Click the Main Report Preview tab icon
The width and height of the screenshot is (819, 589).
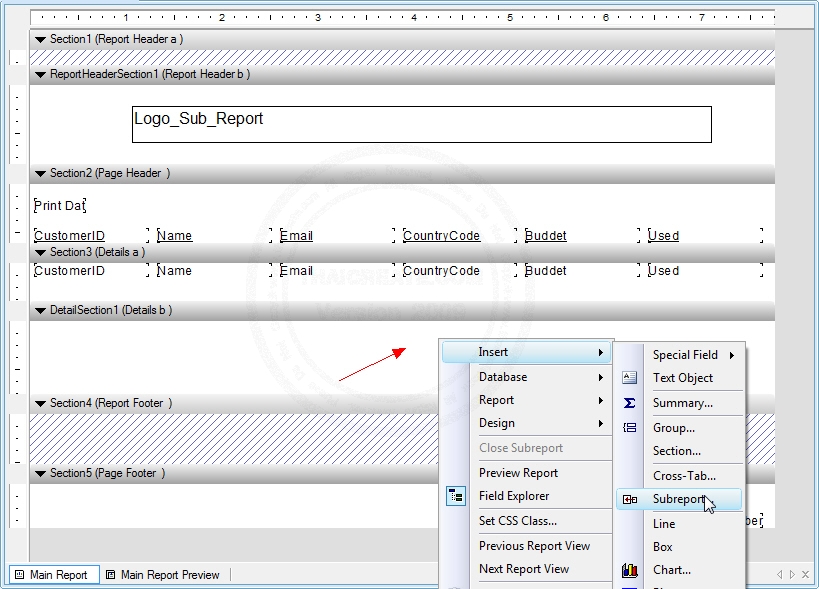click(x=110, y=575)
